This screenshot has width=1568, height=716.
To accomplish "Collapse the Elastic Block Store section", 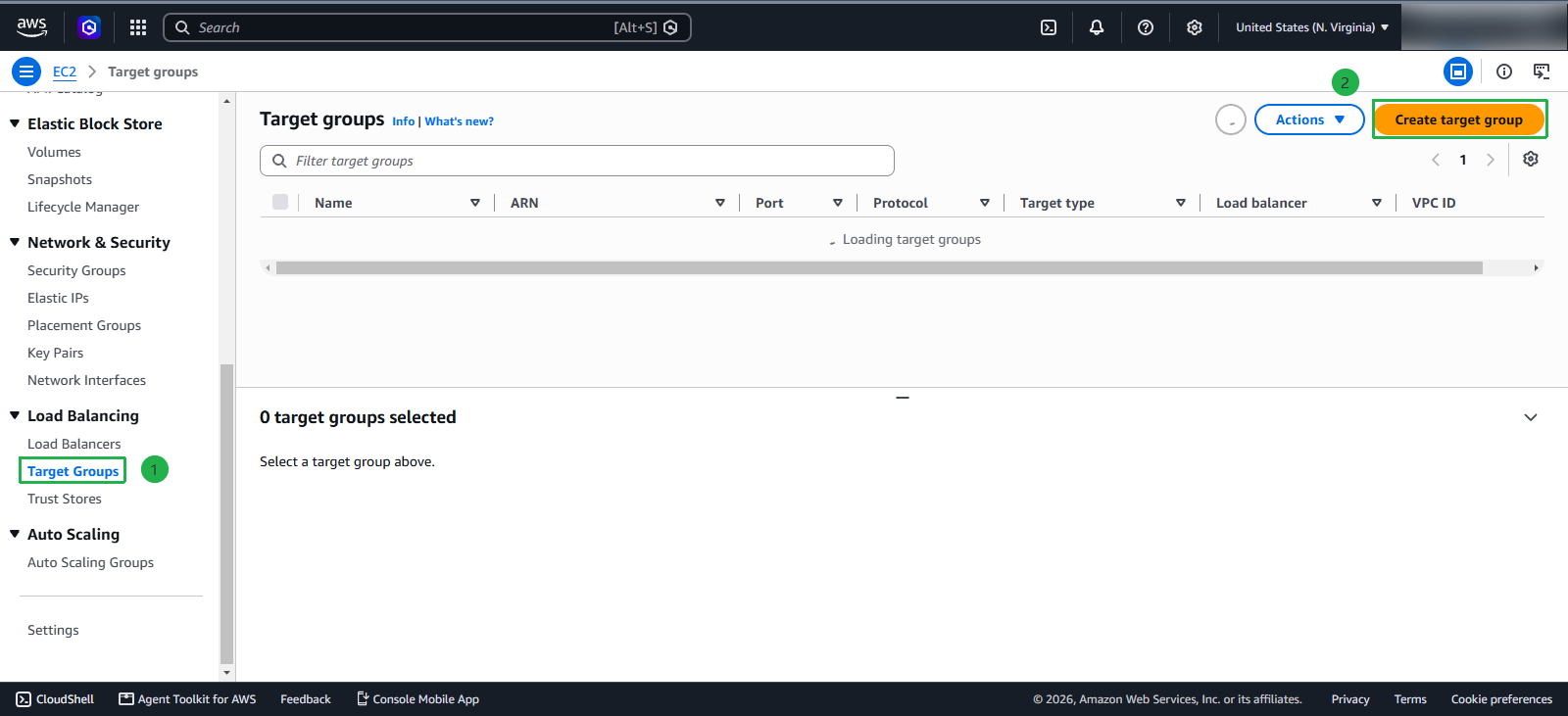I will 15,123.
